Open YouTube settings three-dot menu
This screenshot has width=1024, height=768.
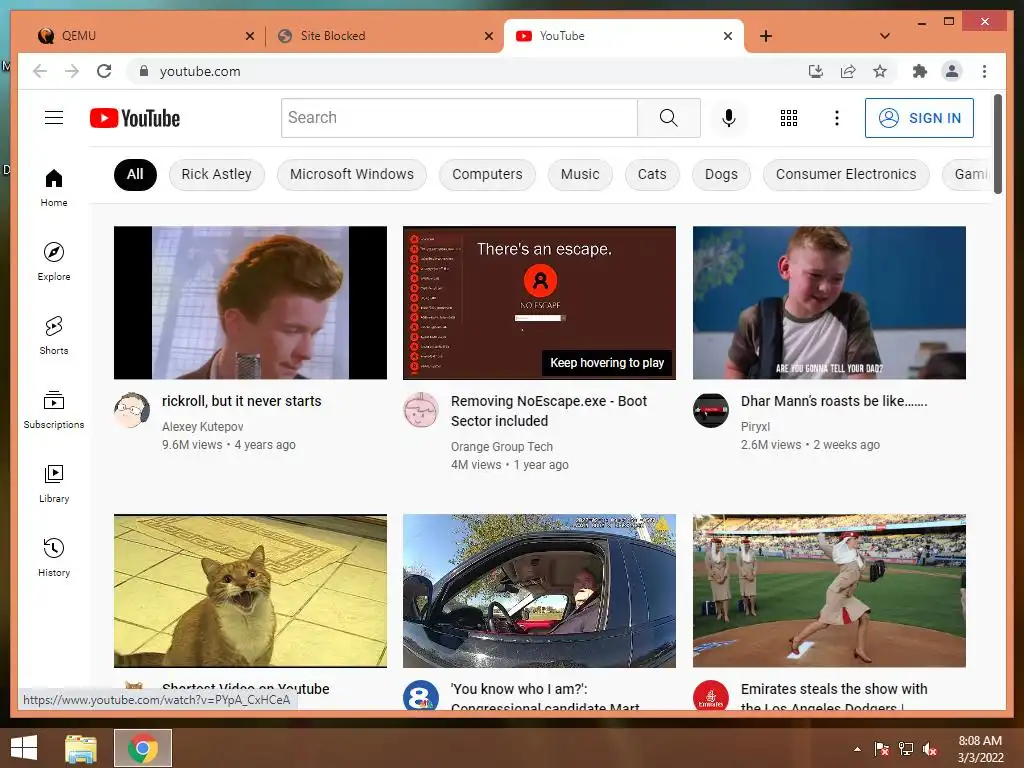tap(837, 118)
